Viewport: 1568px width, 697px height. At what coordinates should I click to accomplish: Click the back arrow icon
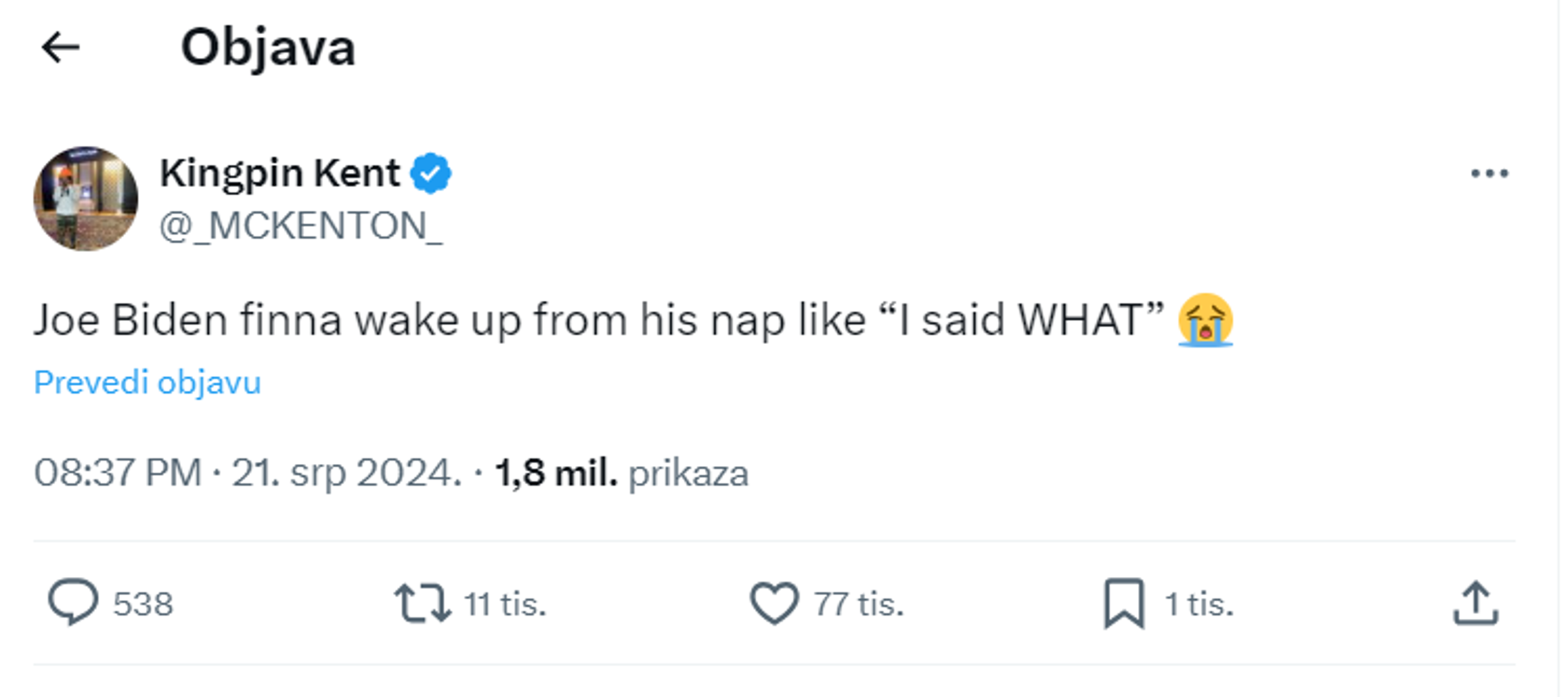point(60,48)
